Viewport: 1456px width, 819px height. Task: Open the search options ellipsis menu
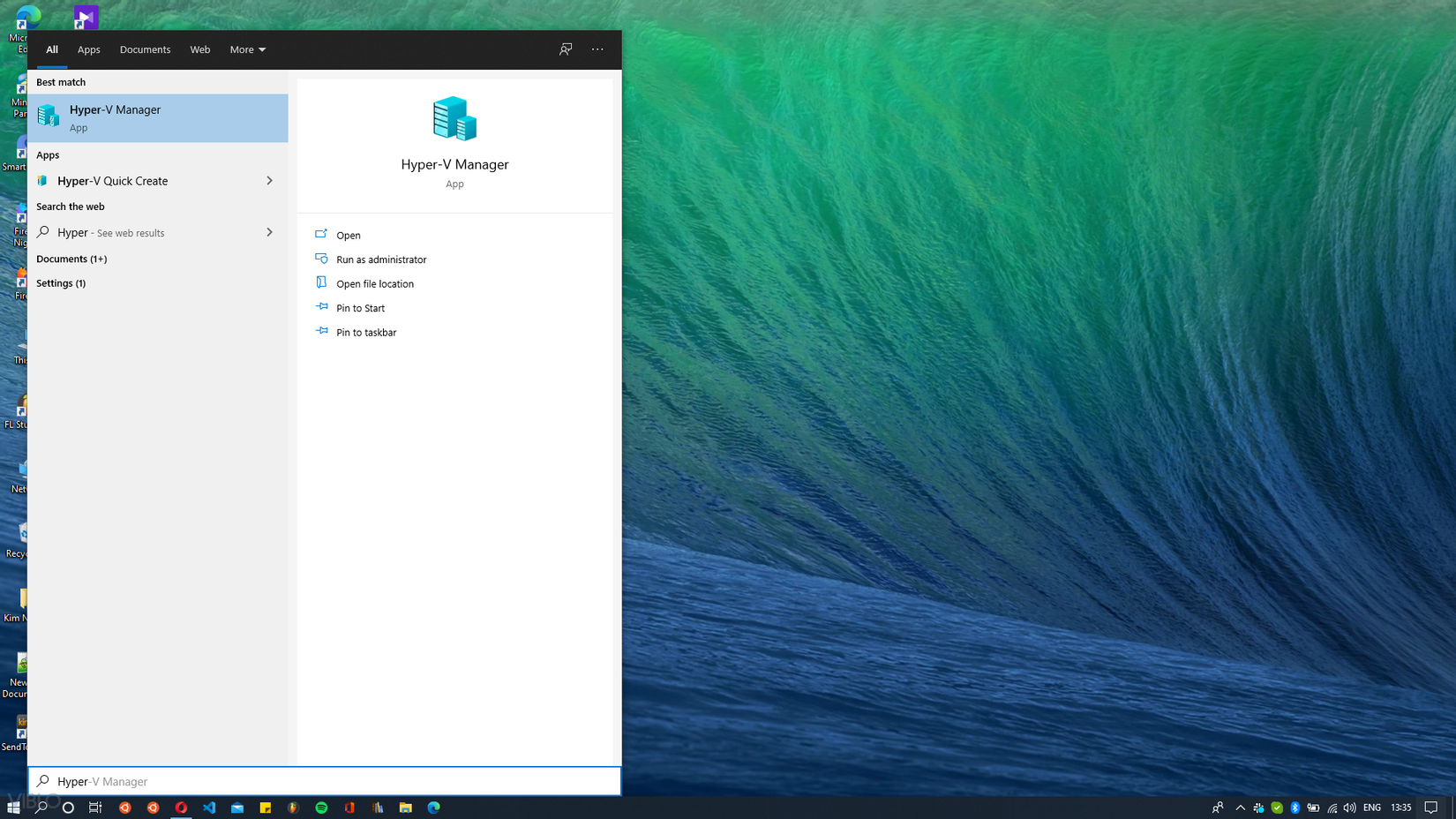(597, 49)
